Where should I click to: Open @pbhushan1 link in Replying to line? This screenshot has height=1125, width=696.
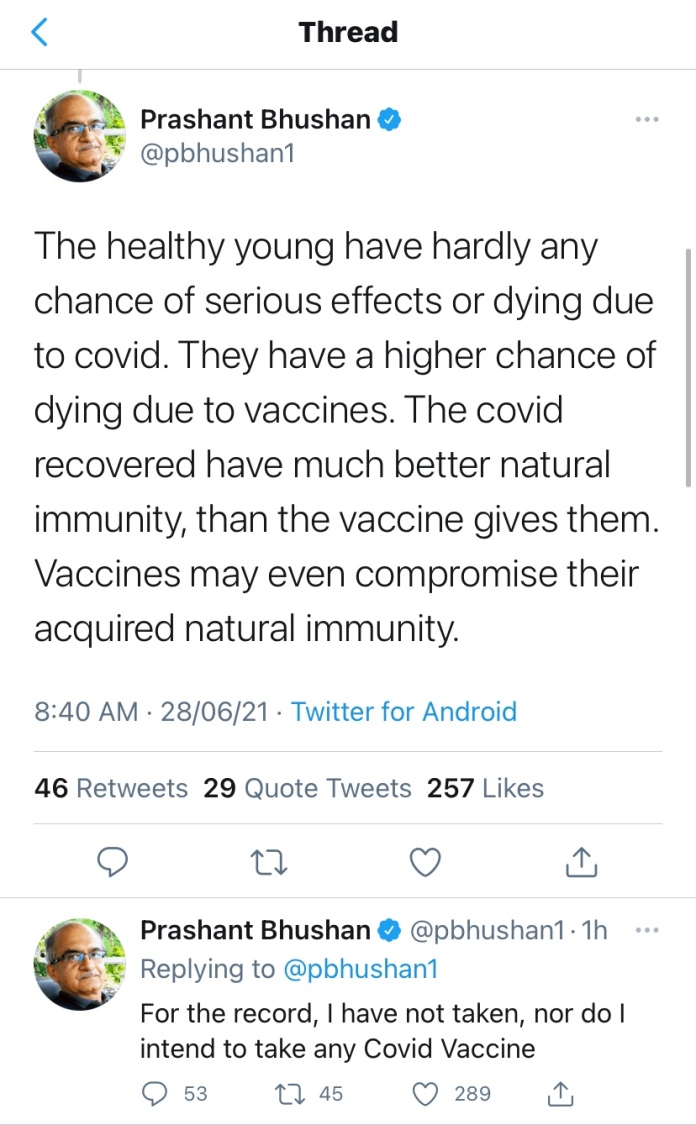point(360,969)
